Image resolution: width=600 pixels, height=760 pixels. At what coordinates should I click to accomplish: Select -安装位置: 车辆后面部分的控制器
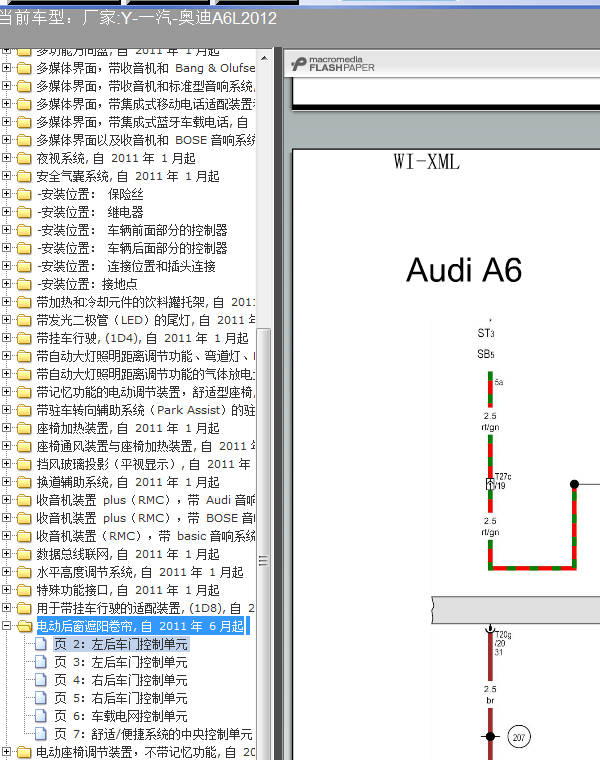coord(132,248)
